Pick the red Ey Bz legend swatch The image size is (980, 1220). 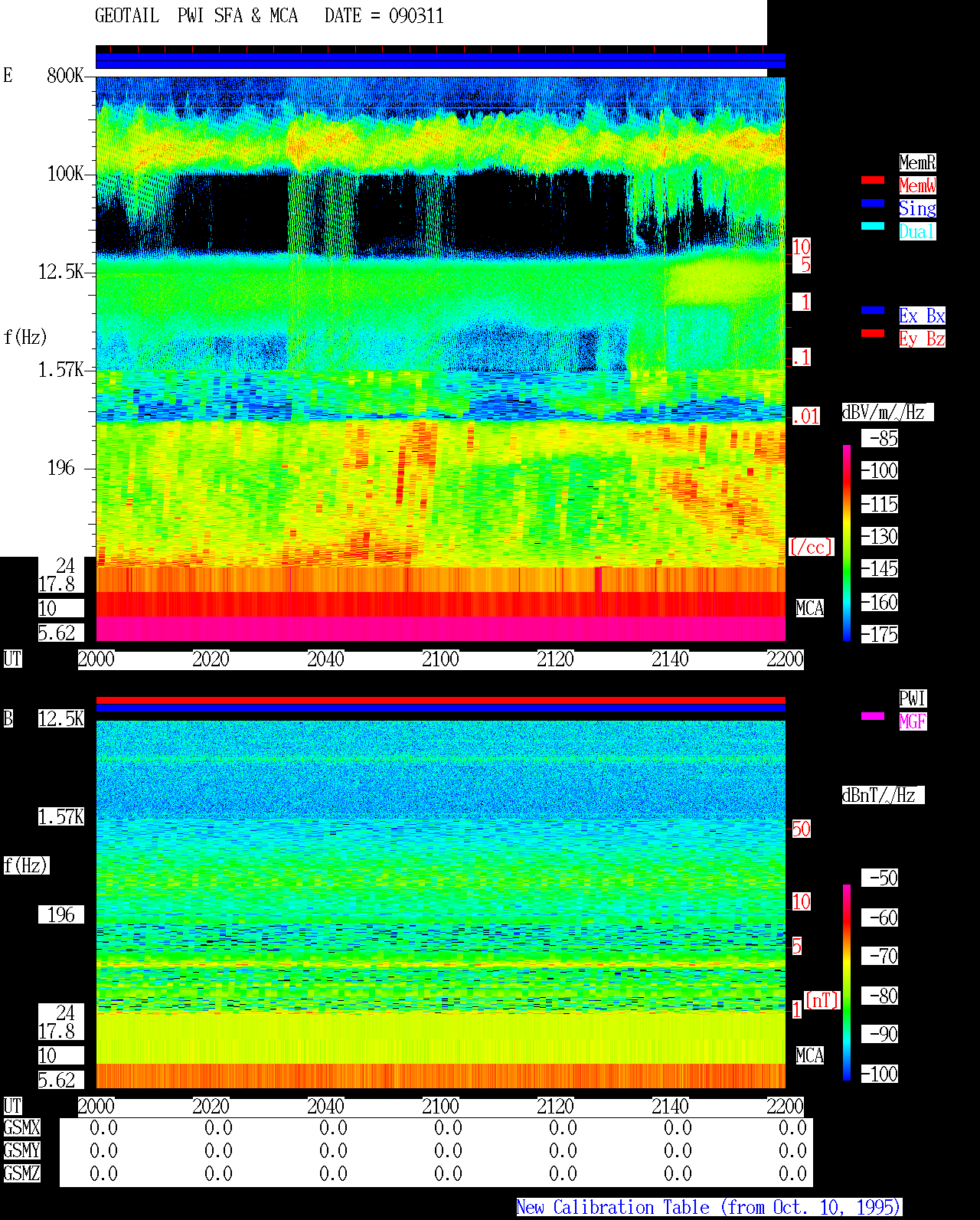[873, 333]
